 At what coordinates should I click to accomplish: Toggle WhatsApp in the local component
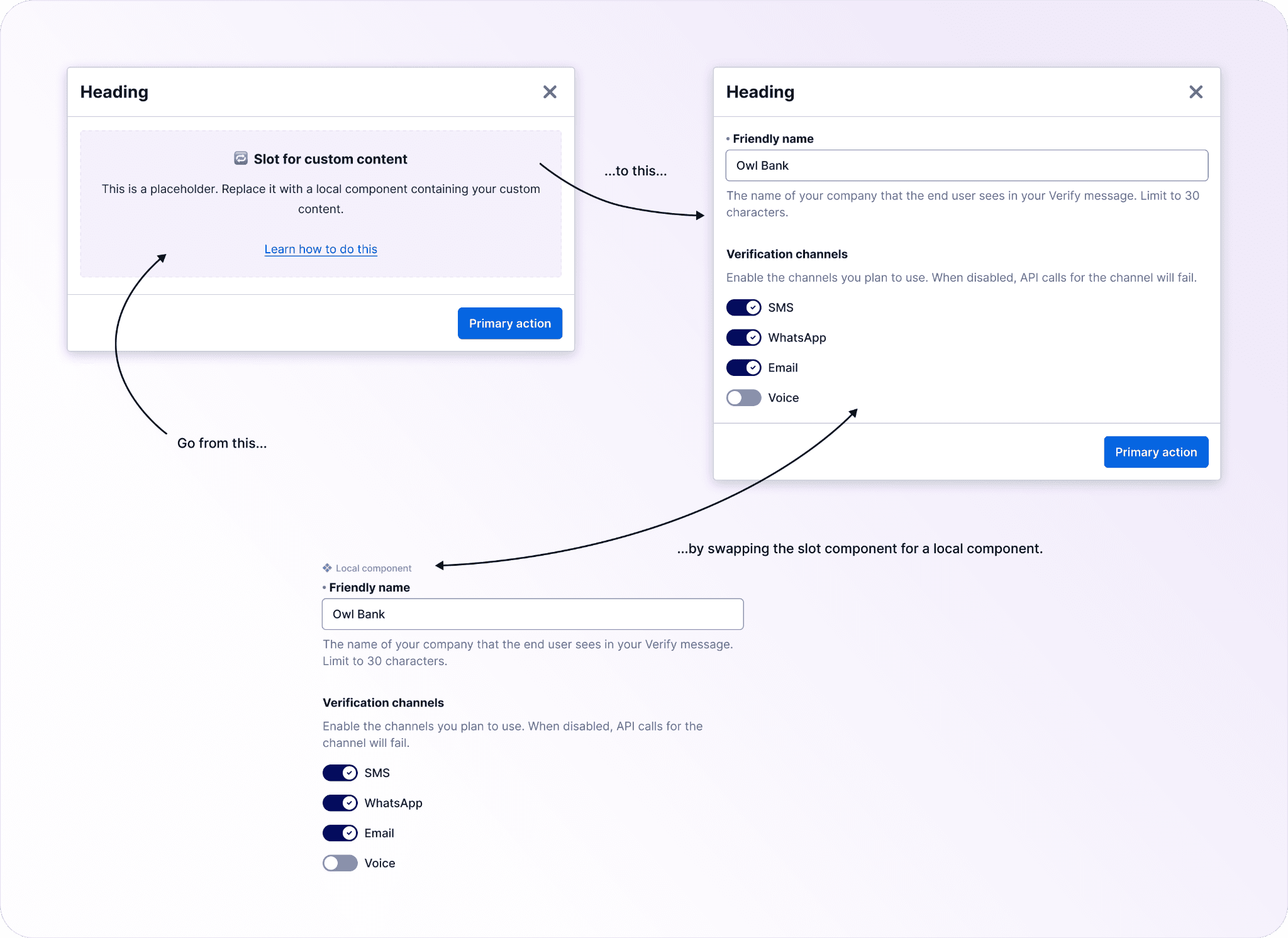point(340,803)
